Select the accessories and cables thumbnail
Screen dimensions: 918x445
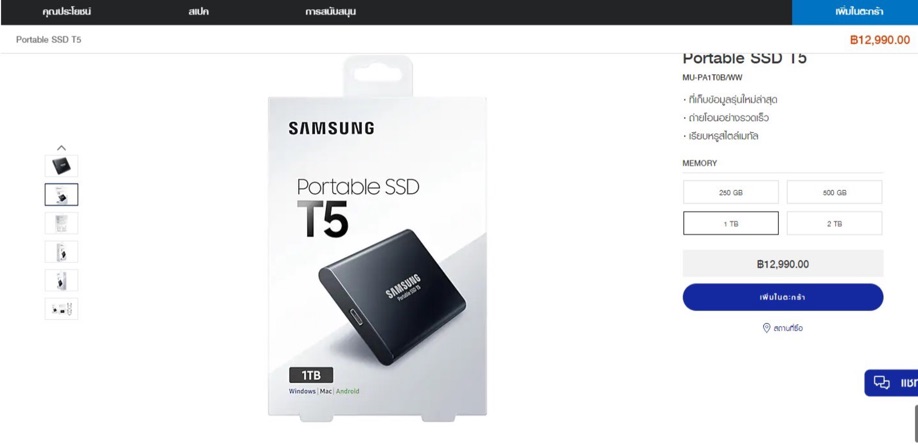[x=61, y=309]
